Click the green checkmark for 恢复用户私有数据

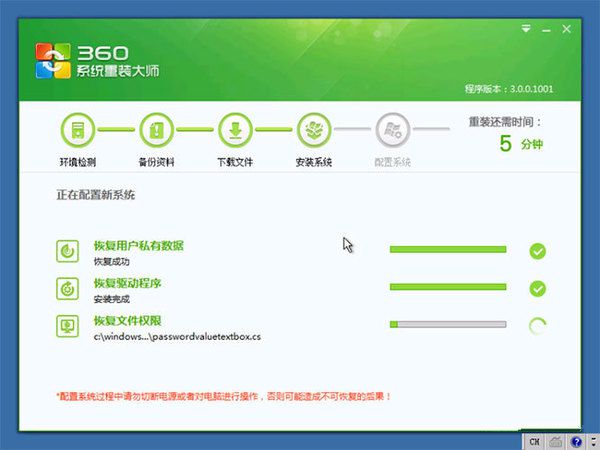pos(538,251)
